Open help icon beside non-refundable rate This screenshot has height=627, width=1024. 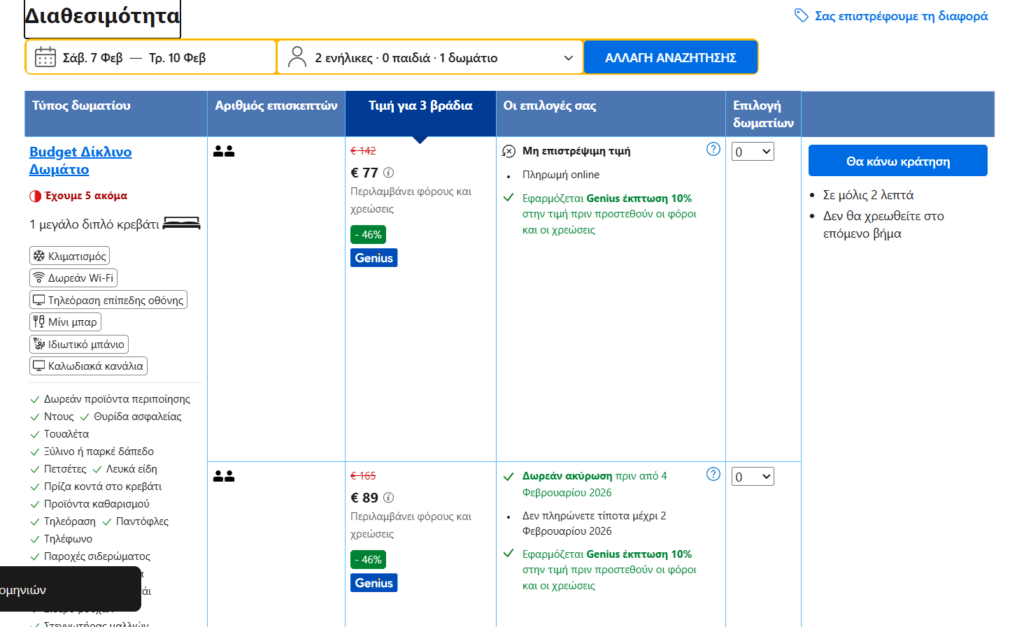(713, 149)
